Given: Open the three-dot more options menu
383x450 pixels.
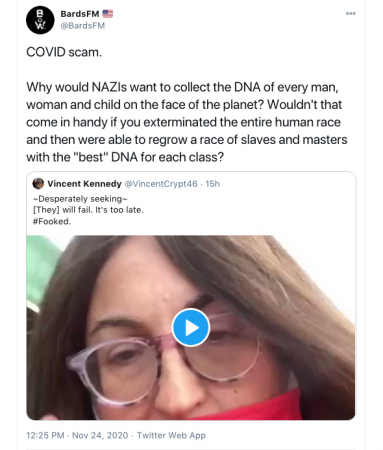Looking at the screenshot, I should (351, 13).
